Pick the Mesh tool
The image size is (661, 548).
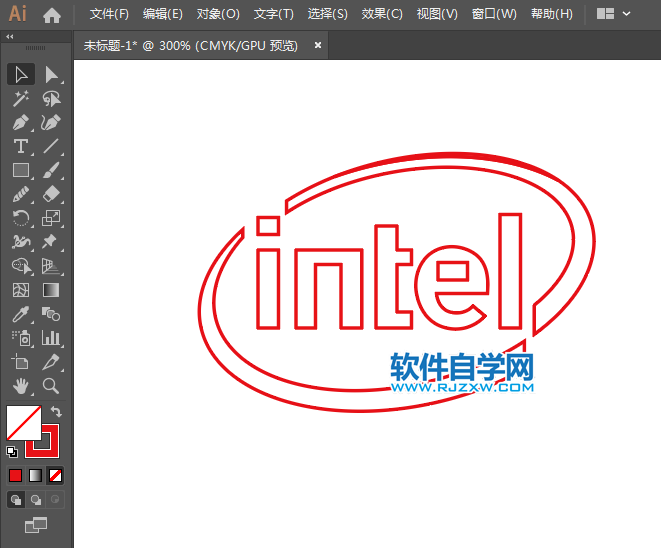(x=21, y=290)
